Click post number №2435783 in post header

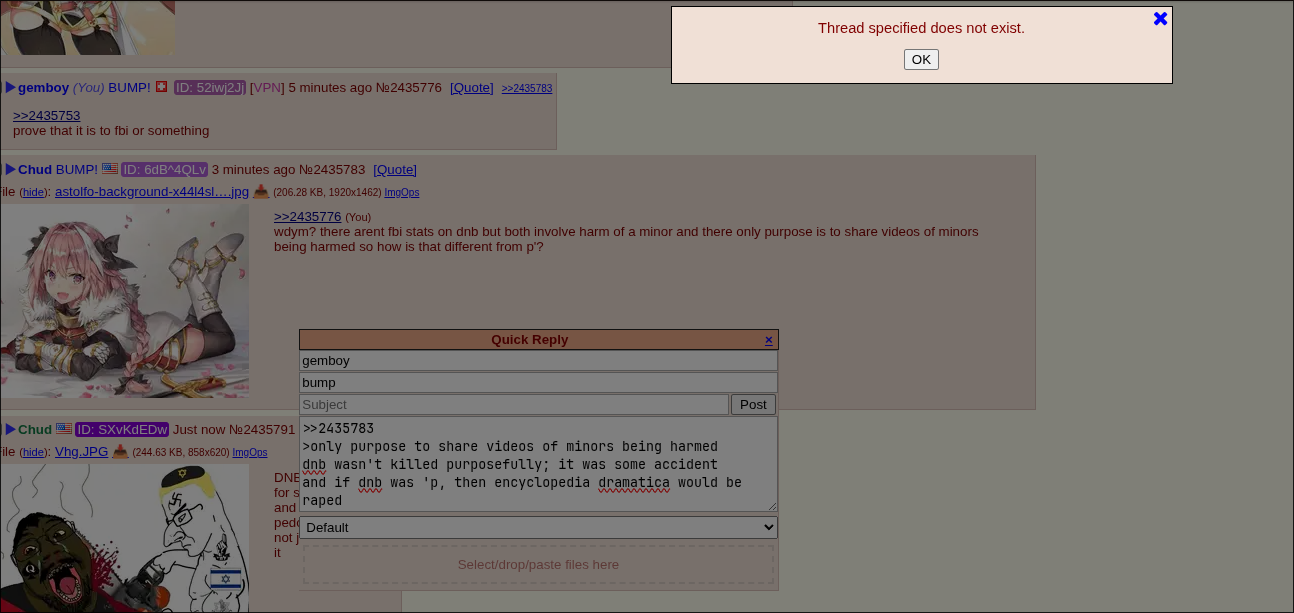coord(332,169)
